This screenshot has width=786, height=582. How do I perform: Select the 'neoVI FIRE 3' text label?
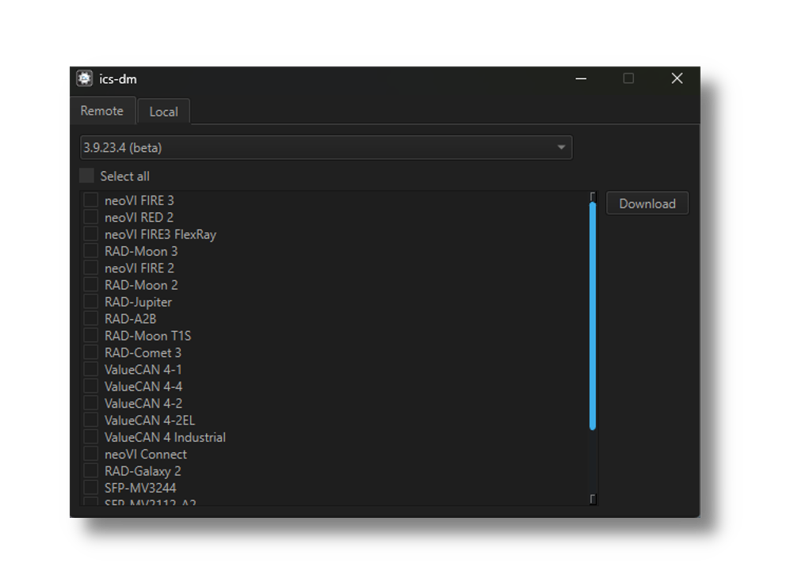(x=139, y=201)
